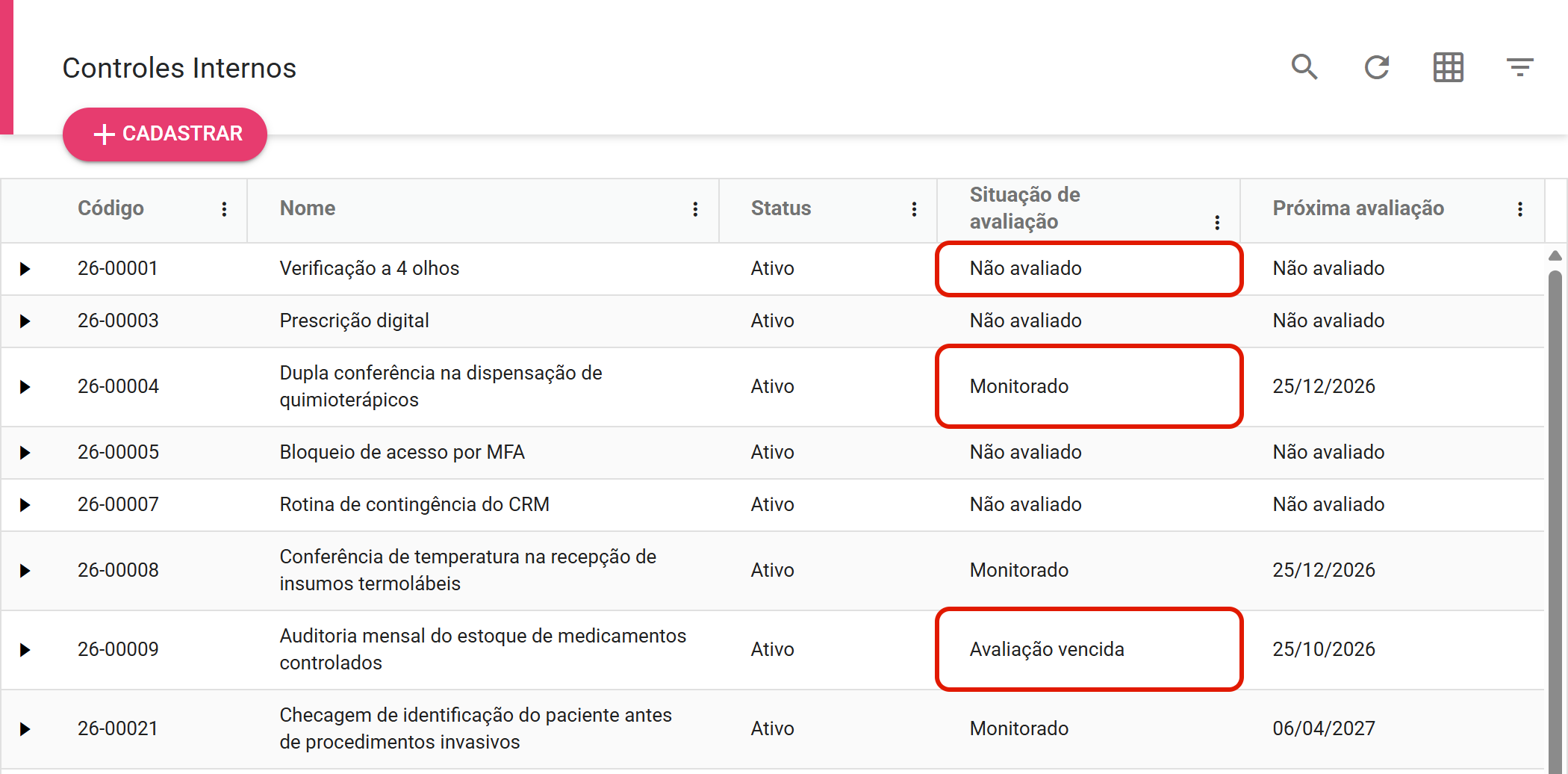Open the Status column options menu
Viewport: 1568px width, 774px height.
tap(914, 209)
